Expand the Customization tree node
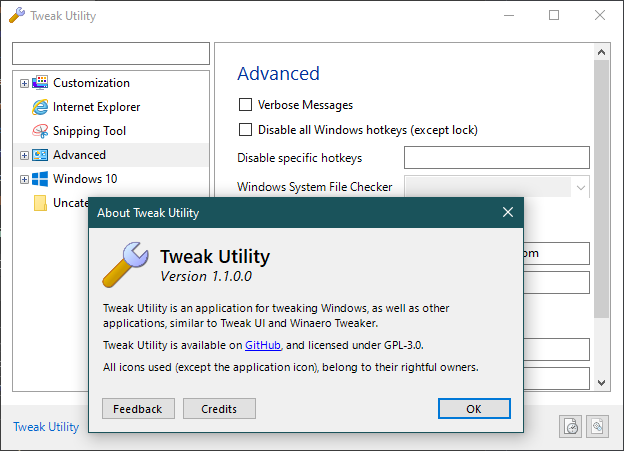The height and width of the screenshot is (451, 624). [24, 83]
